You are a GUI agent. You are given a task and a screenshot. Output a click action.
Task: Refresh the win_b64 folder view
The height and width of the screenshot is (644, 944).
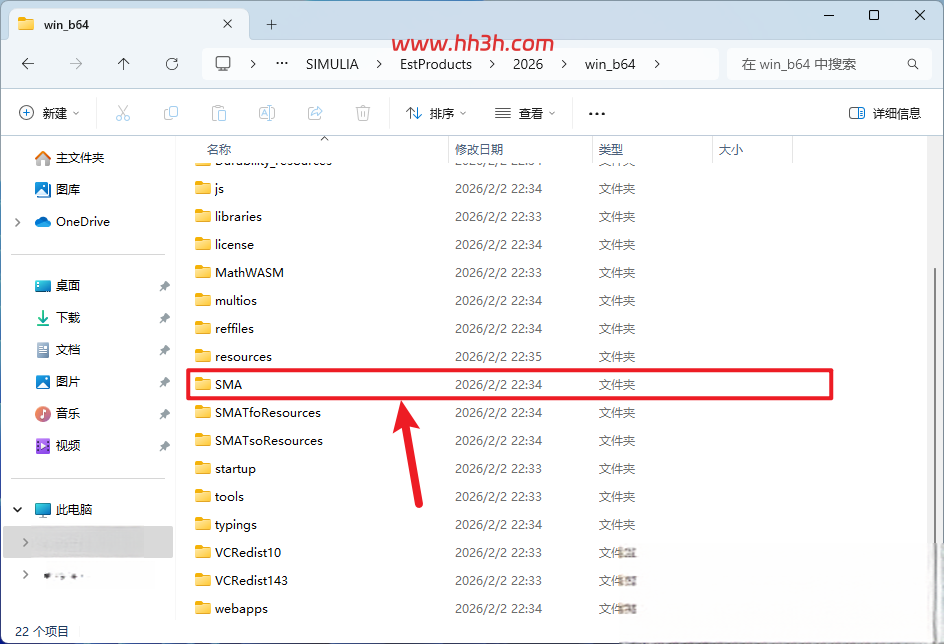(x=172, y=64)
